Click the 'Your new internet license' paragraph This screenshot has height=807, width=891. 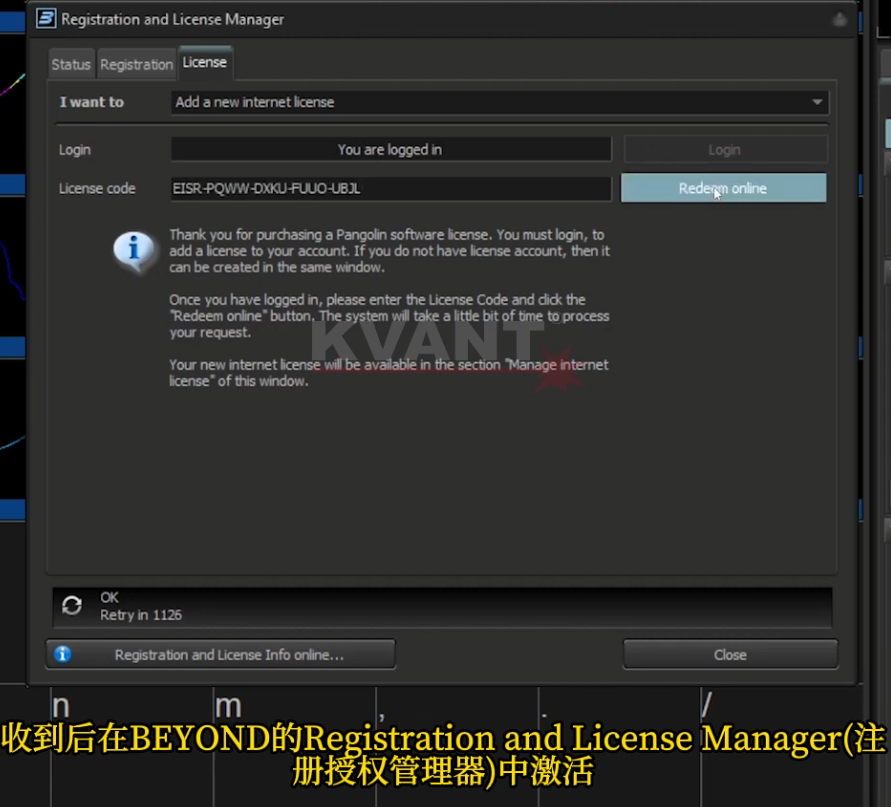389,373
